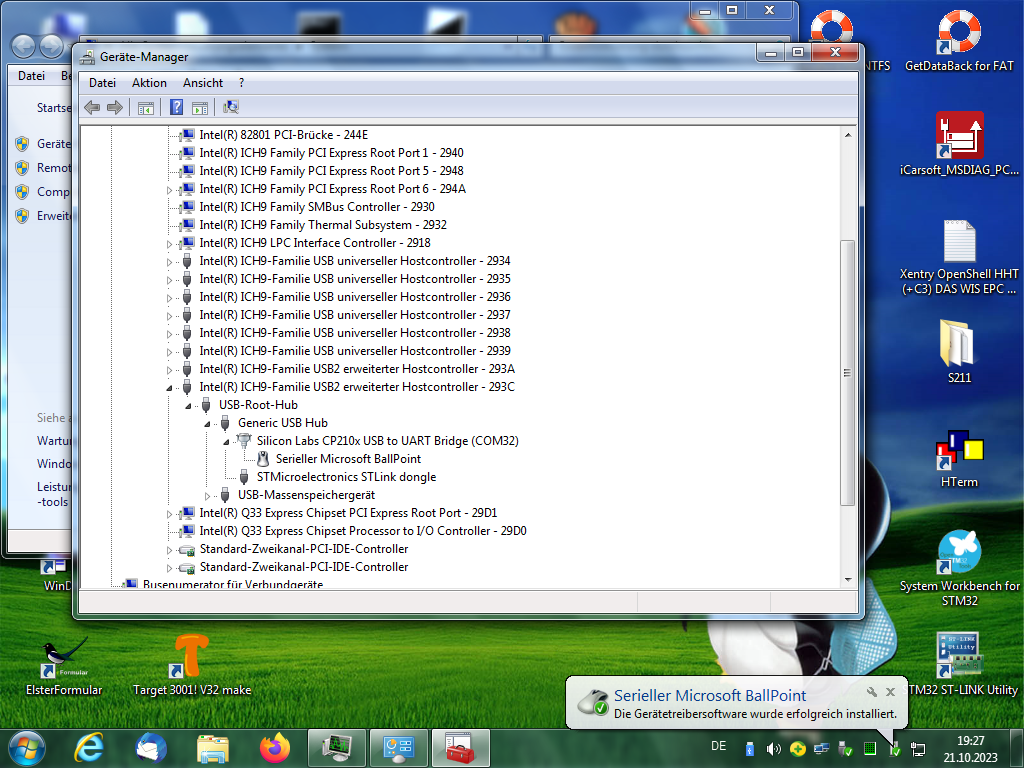This screenshot has height=768, width=1024.
Task: Open the Ansicht menu
Action: 202,83
